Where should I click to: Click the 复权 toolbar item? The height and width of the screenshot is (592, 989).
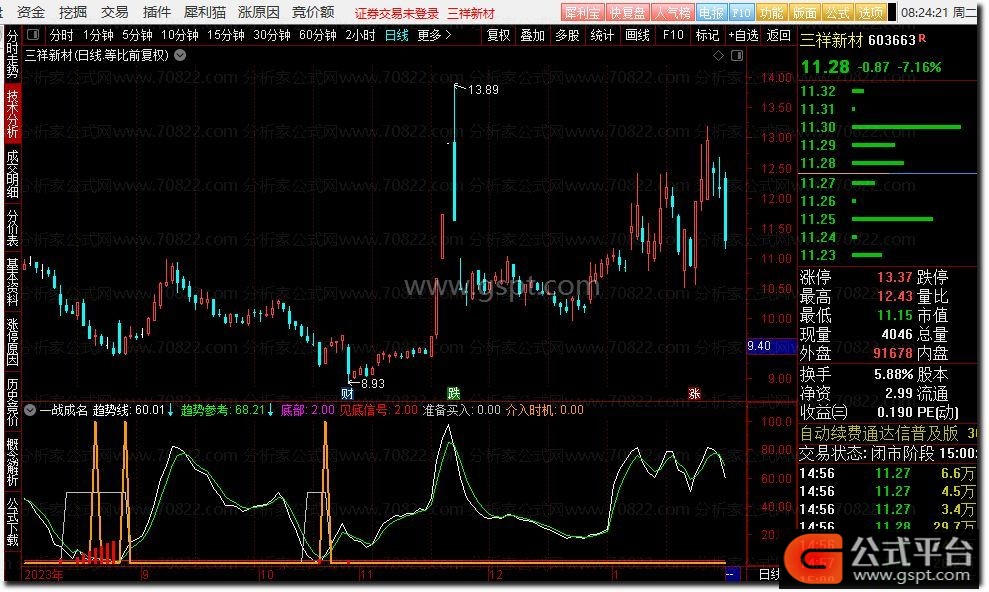498,35
